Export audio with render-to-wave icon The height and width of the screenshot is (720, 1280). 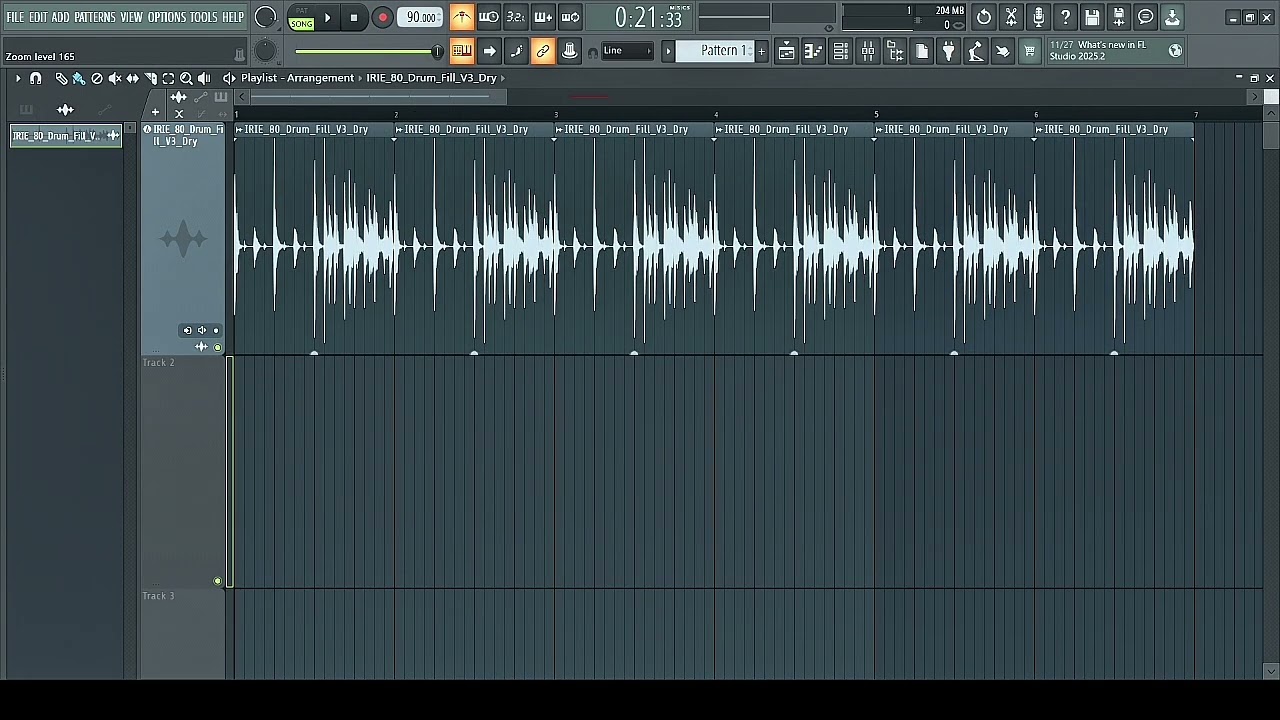click(1119, 17)
